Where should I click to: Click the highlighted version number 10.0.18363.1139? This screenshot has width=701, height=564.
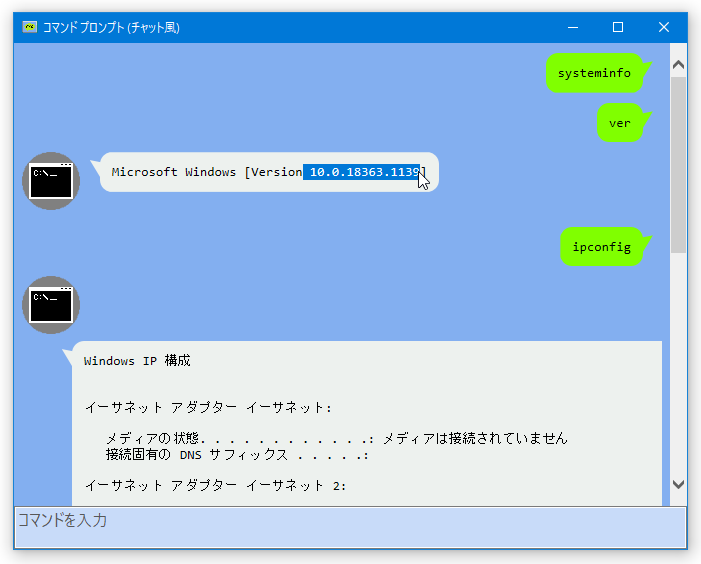click(x=362, y=172)
